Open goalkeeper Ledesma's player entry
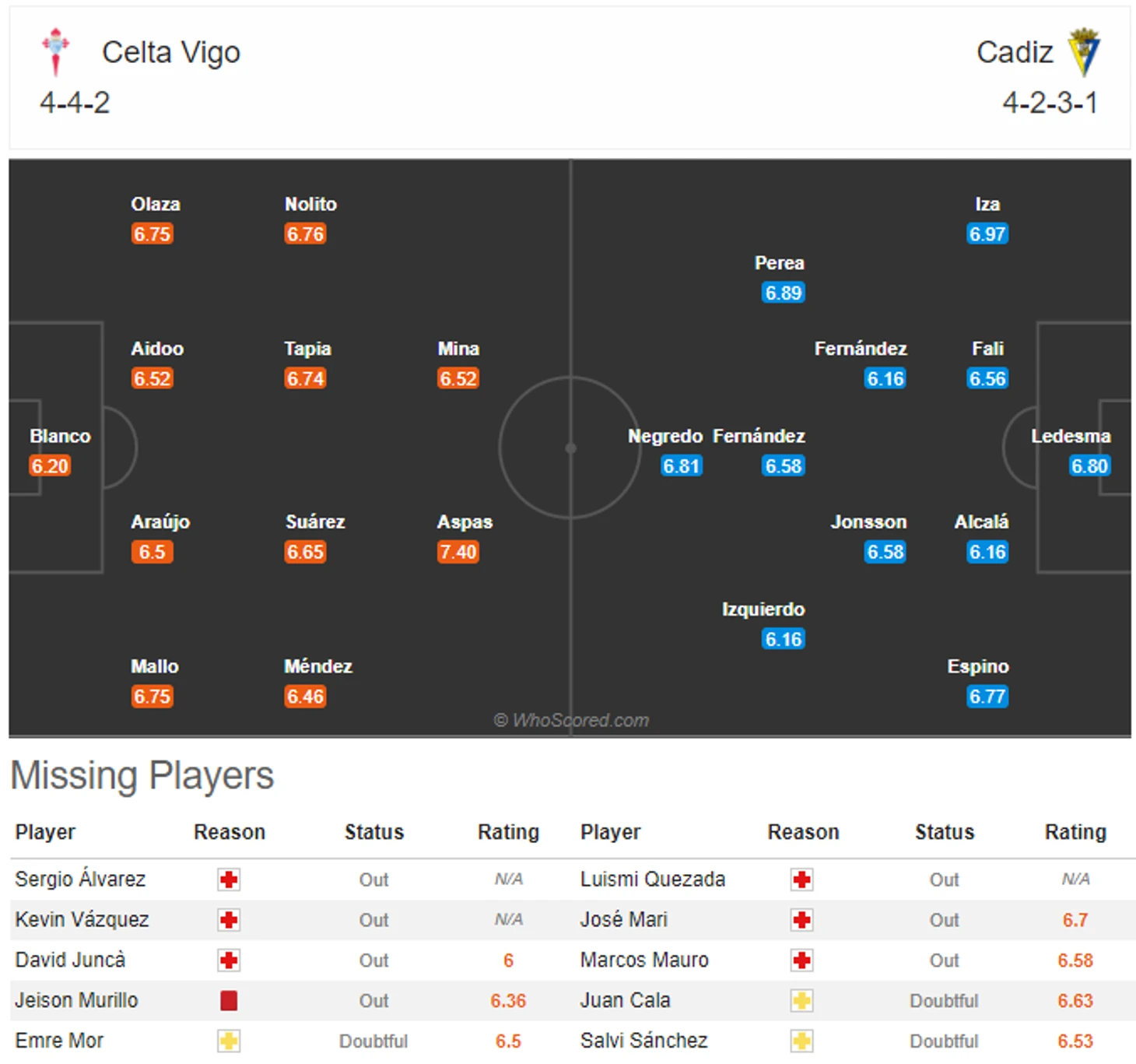This screenshot has width=1136, height=1064. 1071,436
